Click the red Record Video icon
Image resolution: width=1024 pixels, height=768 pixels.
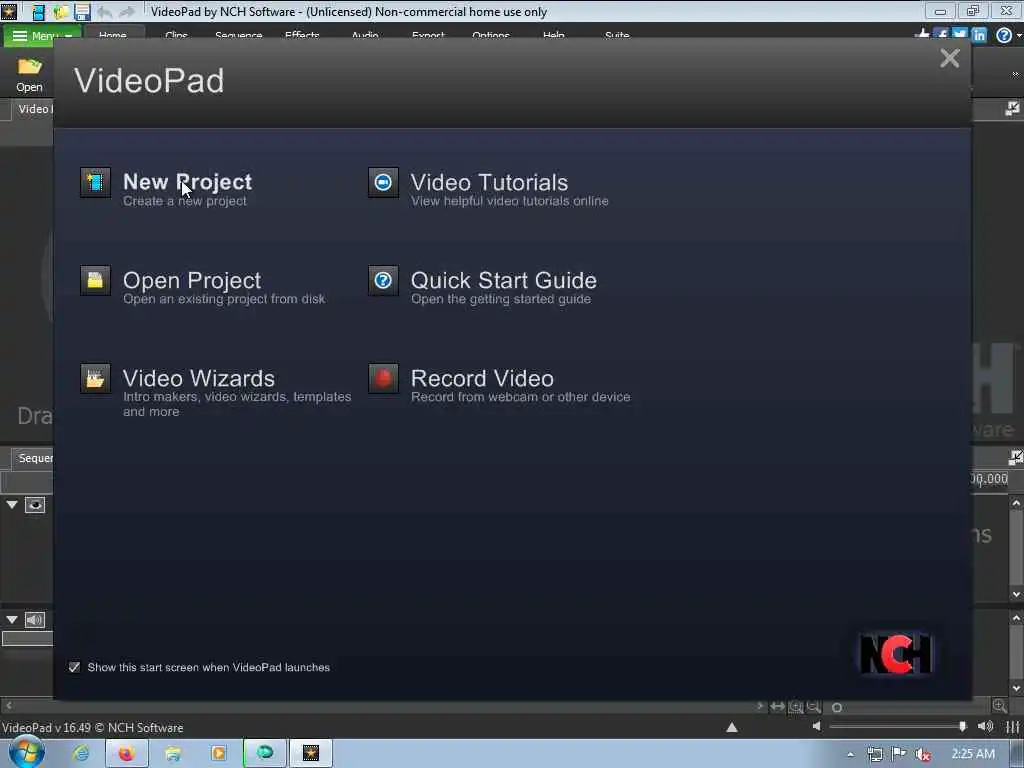383,378
